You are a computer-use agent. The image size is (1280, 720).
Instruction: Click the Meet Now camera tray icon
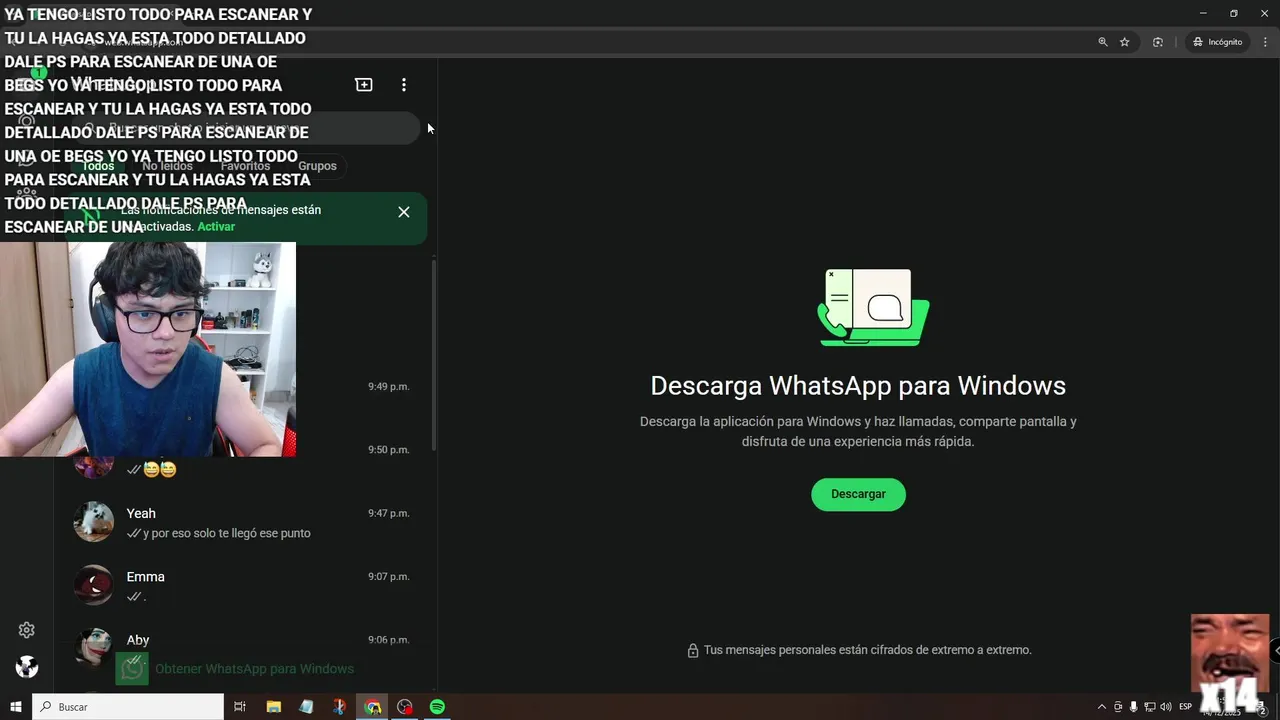(1118, 707)
